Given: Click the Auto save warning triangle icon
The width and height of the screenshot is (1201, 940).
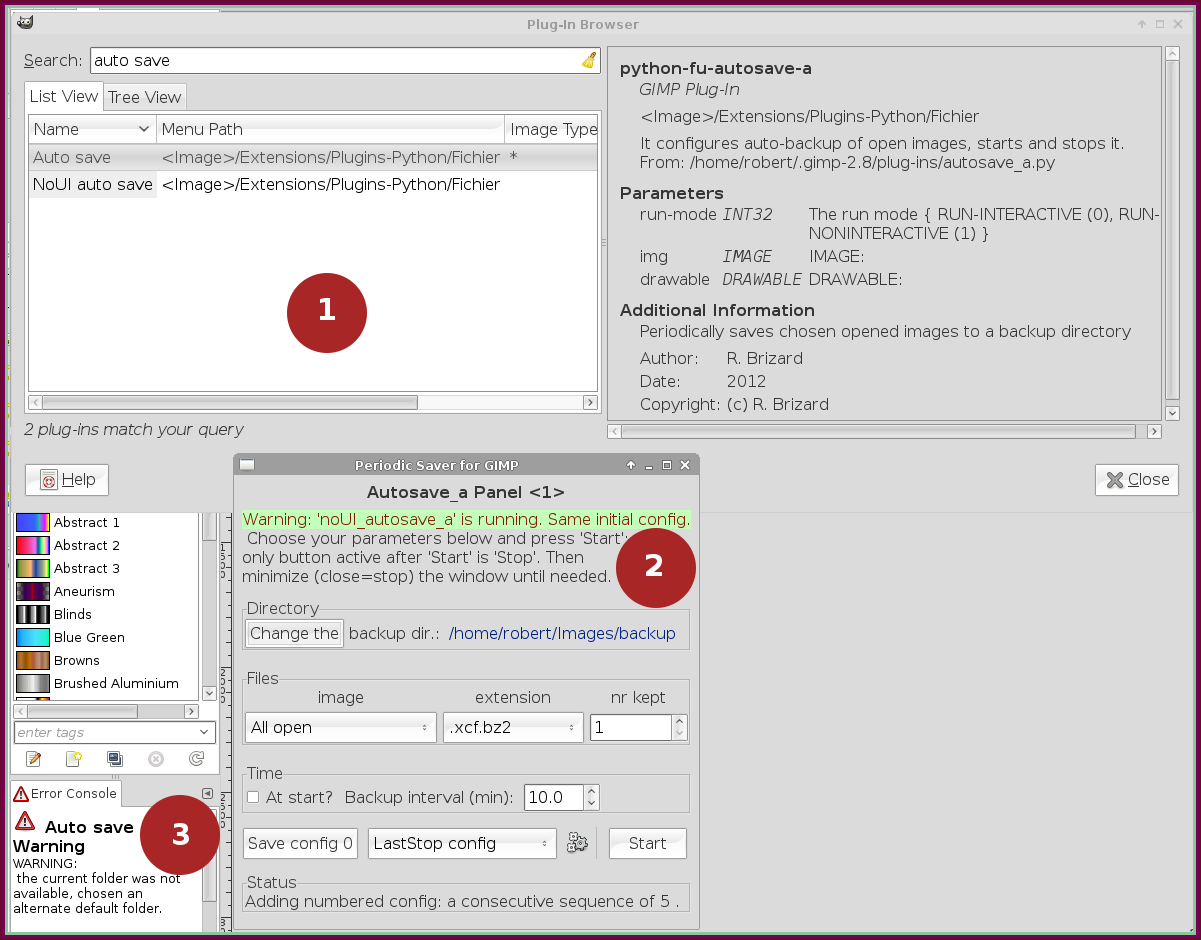Looking at the screenshot, I should [25, 823].
